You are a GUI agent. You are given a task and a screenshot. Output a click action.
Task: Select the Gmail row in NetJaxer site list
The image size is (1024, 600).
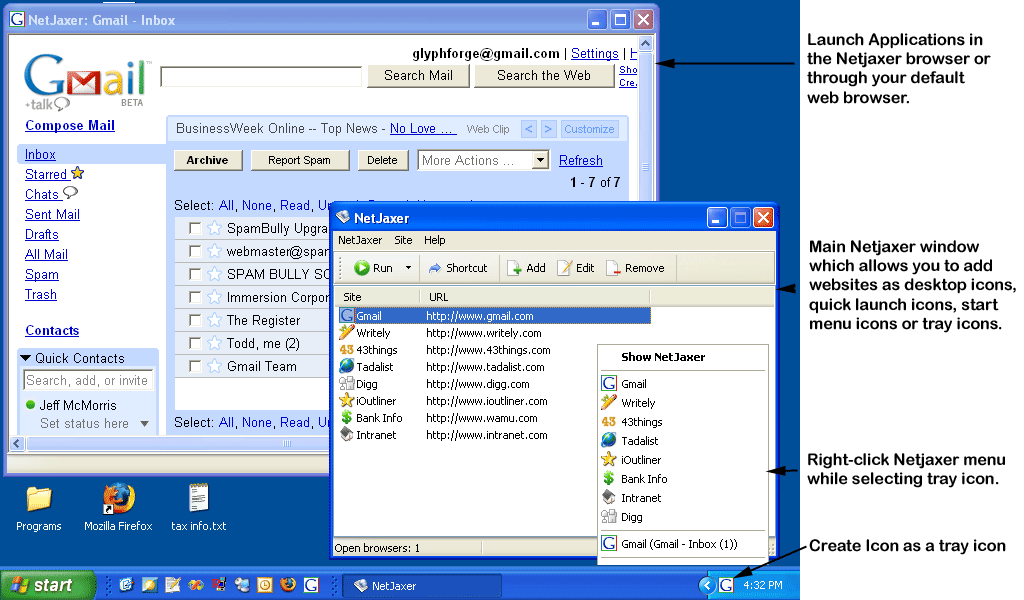click(x=494, y=316)
